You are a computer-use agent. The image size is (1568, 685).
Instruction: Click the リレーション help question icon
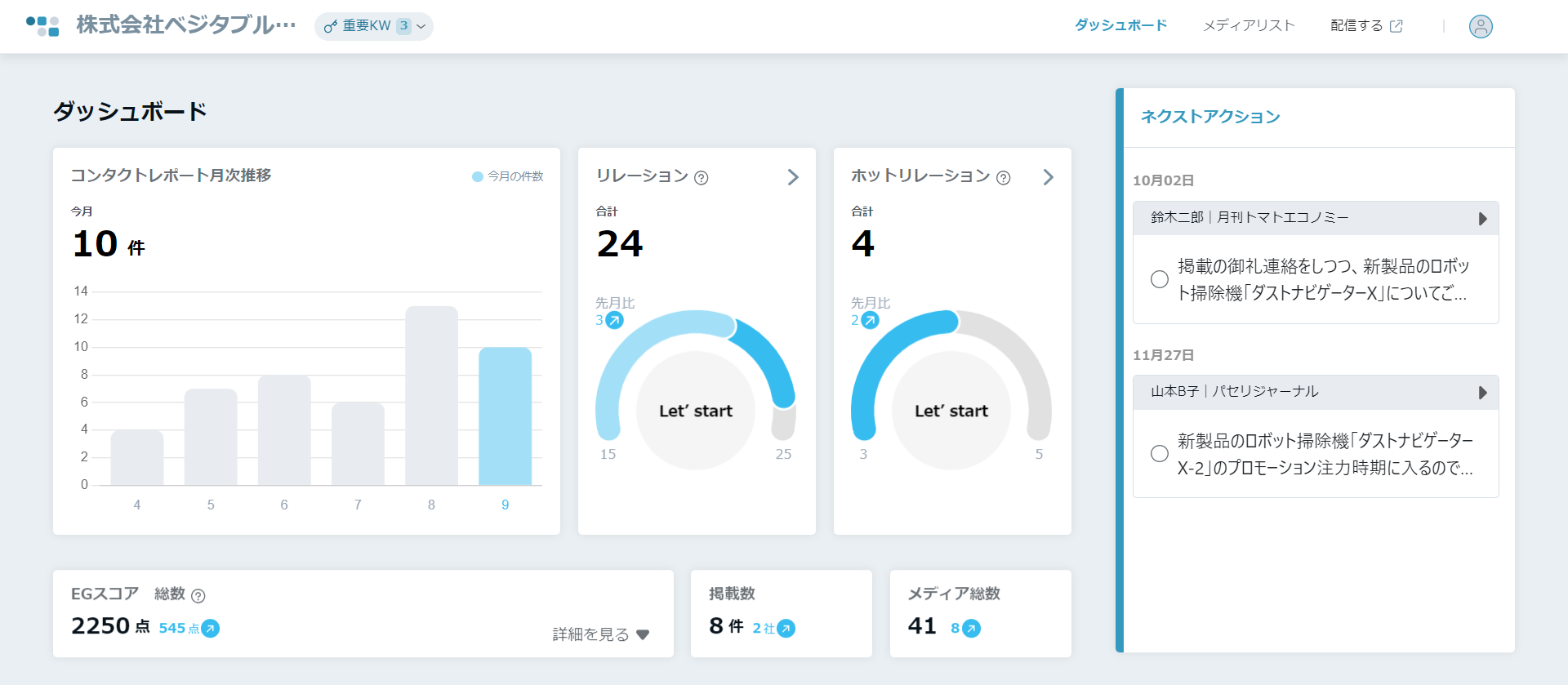coord(701,178)
